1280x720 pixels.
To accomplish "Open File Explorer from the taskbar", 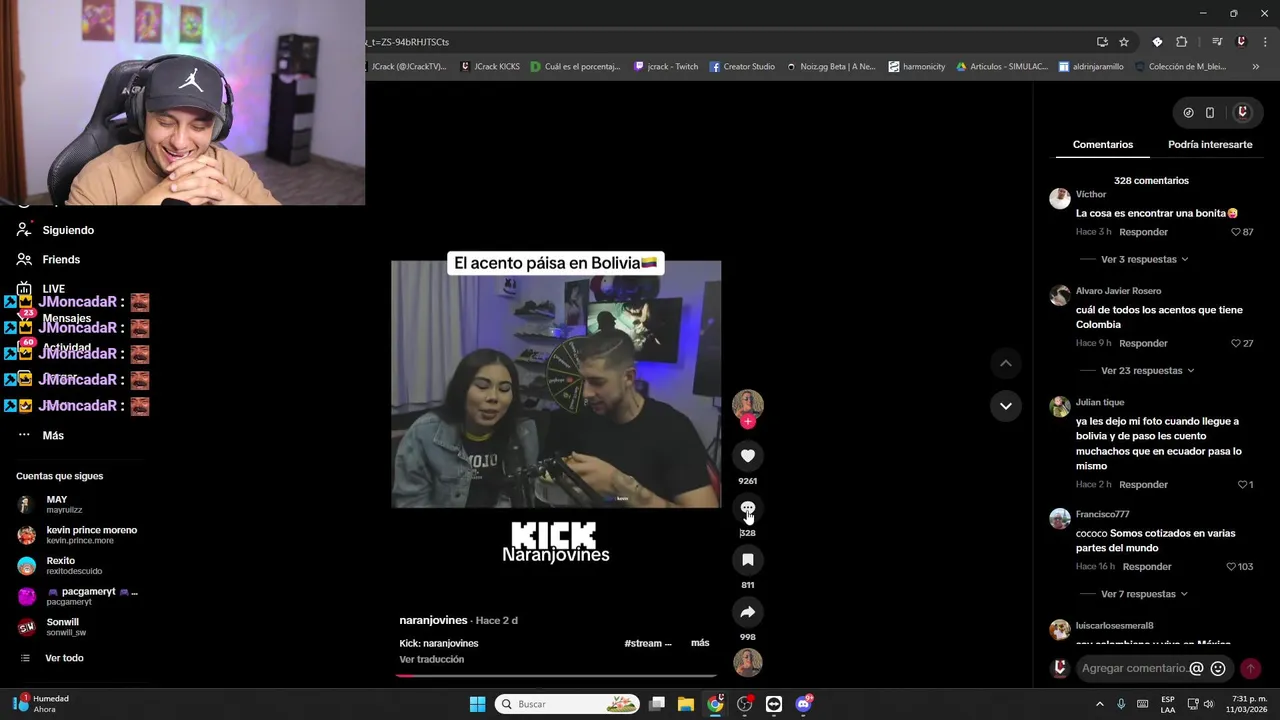I will click(x=686, y=704).
